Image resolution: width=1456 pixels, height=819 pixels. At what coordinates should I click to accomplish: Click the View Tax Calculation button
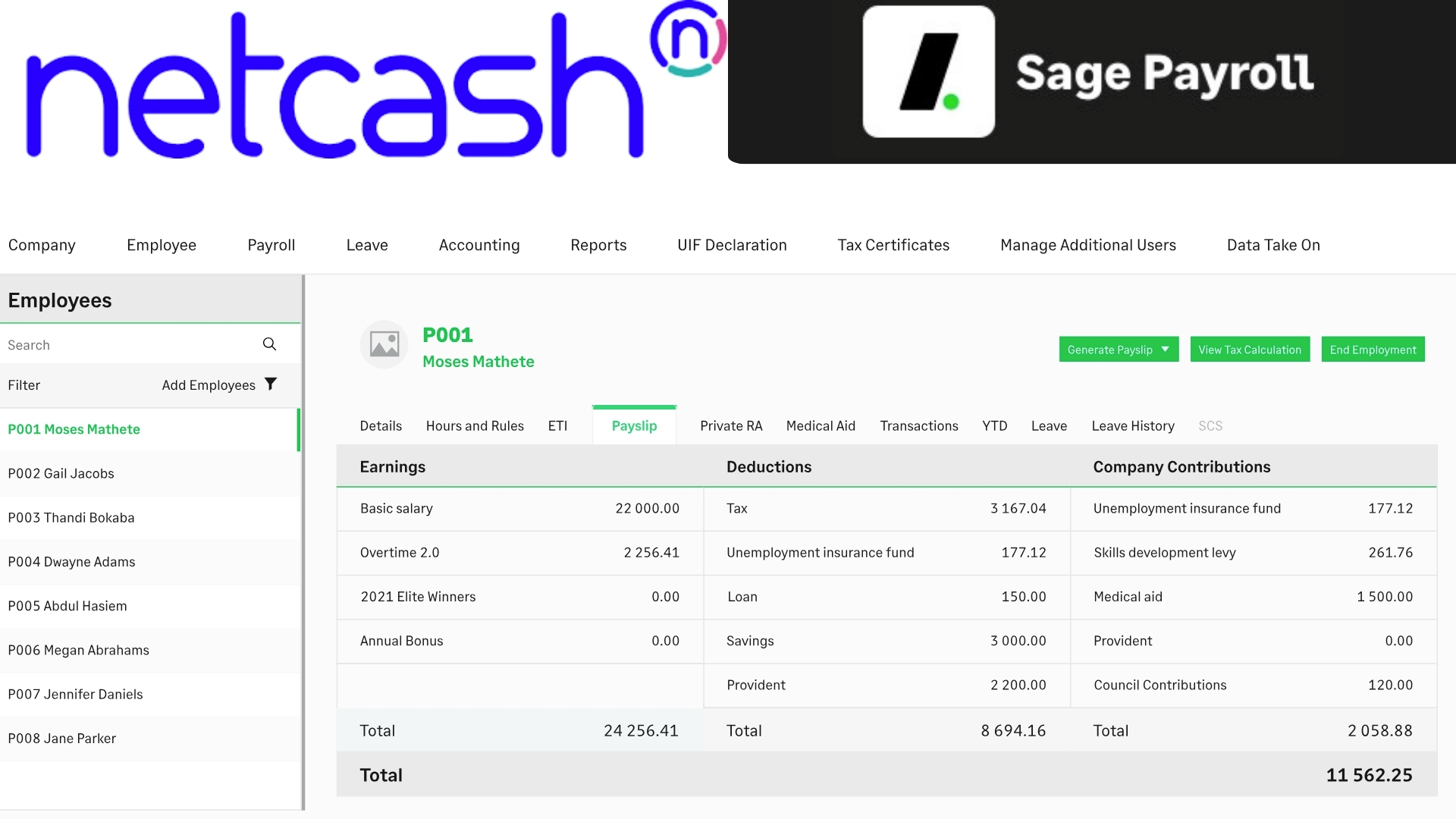(1250, 350)
